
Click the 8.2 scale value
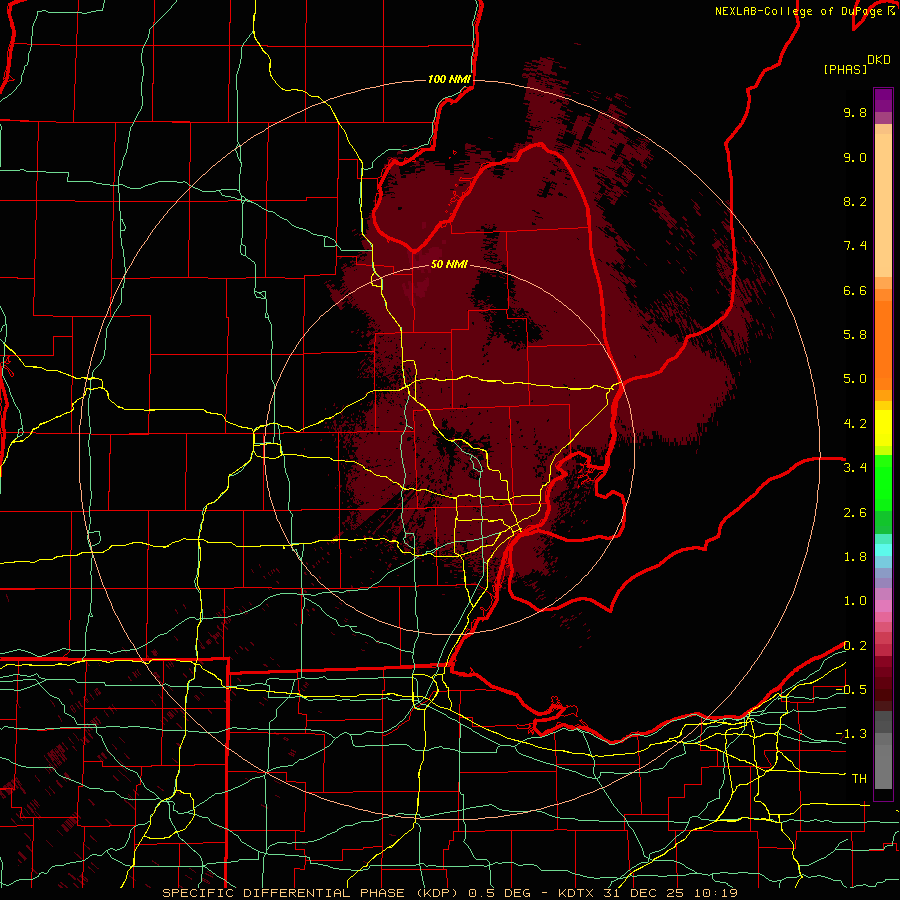[855, 201]
